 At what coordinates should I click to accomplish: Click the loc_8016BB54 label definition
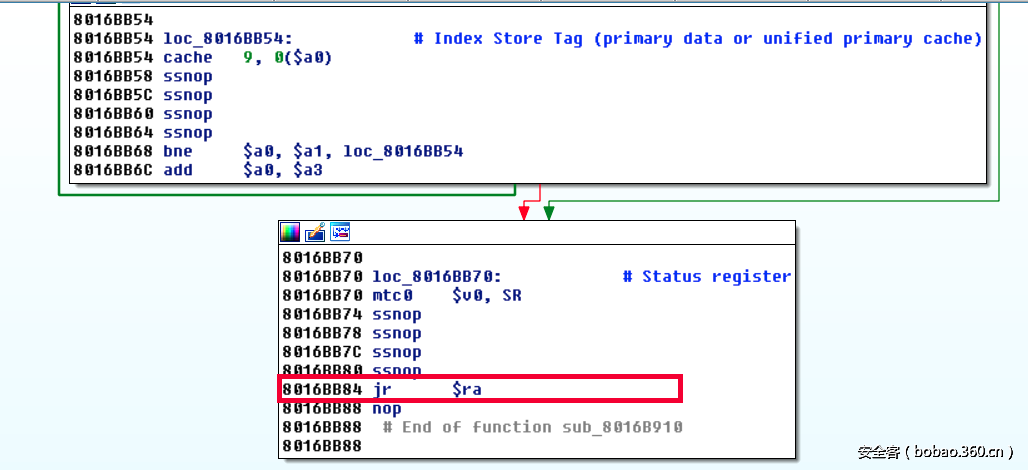[x=228, y=39]
